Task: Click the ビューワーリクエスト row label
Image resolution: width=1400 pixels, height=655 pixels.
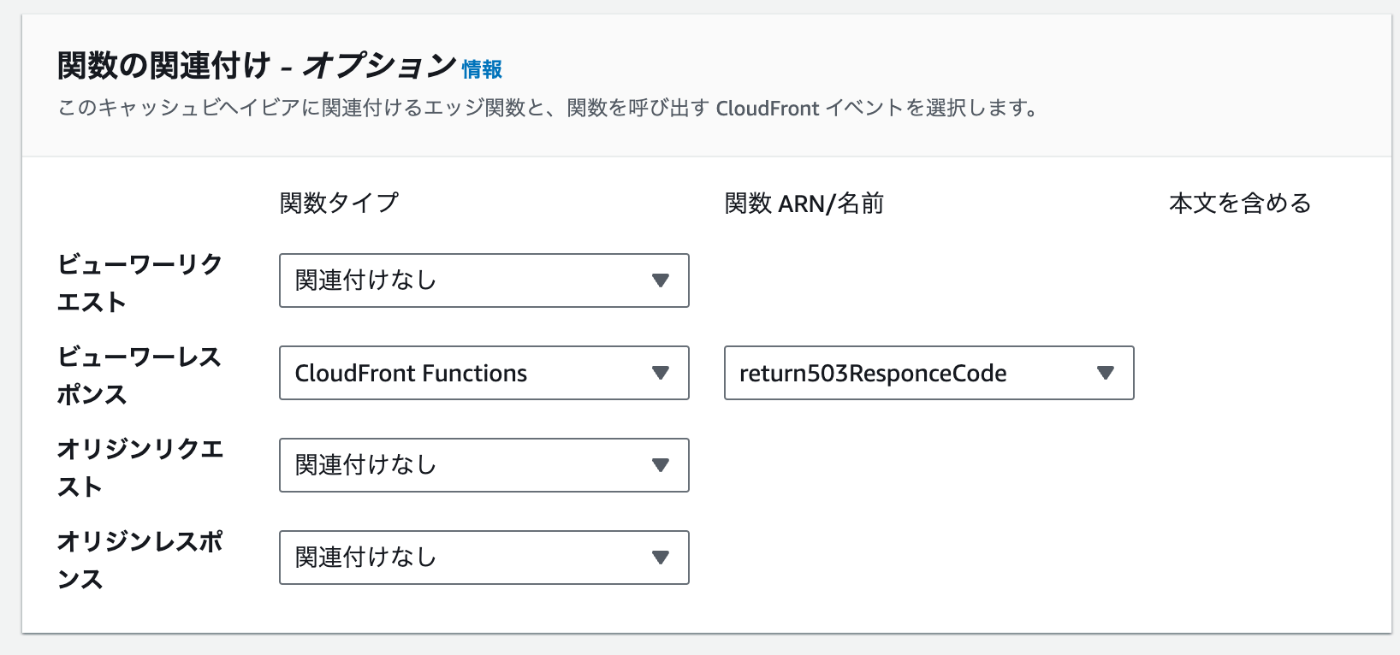Action: tap(140, 283)
